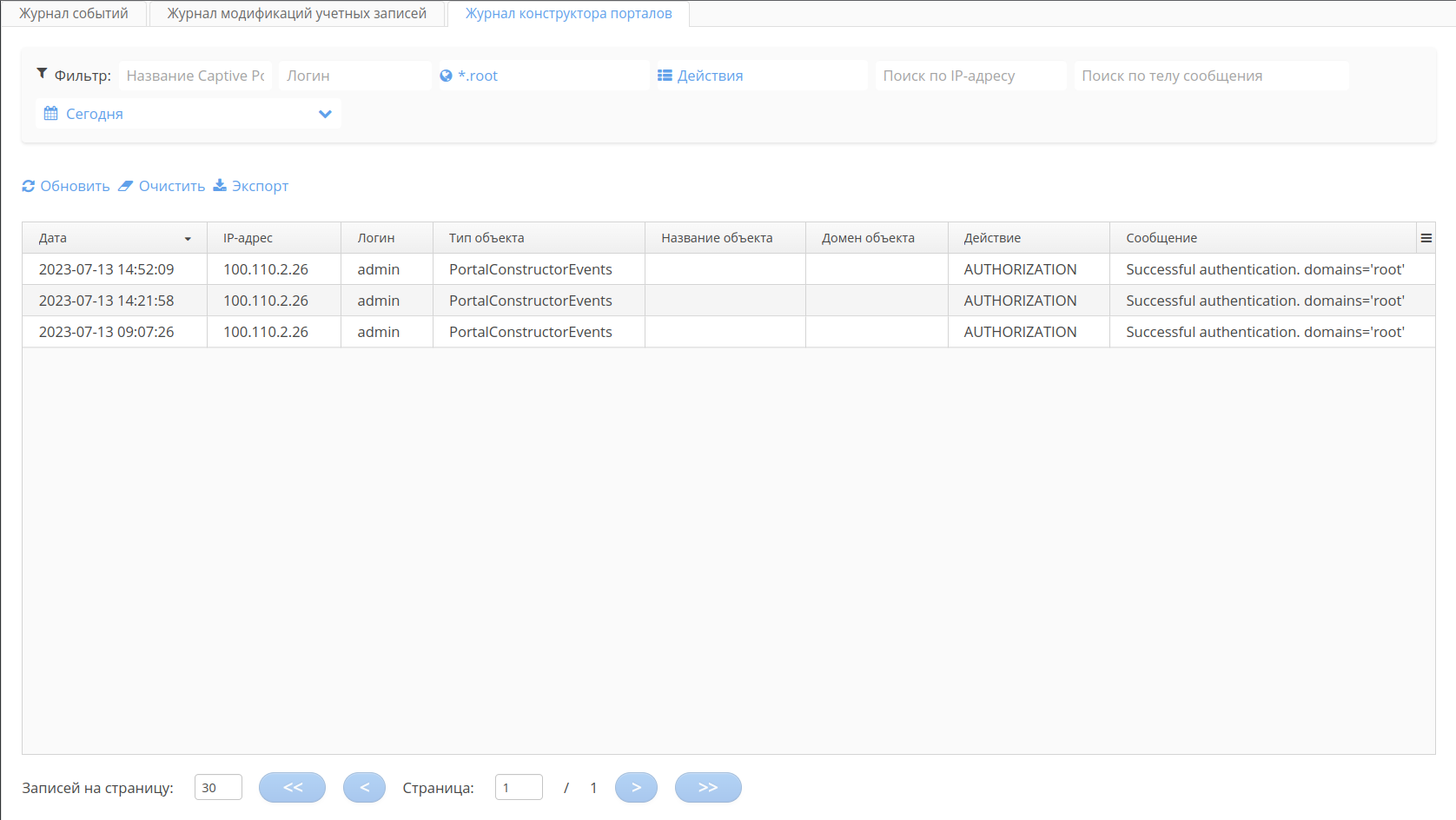Go to last page with >> button
Viewport: 1456px width, 820px height.
(x=708, y=788)
